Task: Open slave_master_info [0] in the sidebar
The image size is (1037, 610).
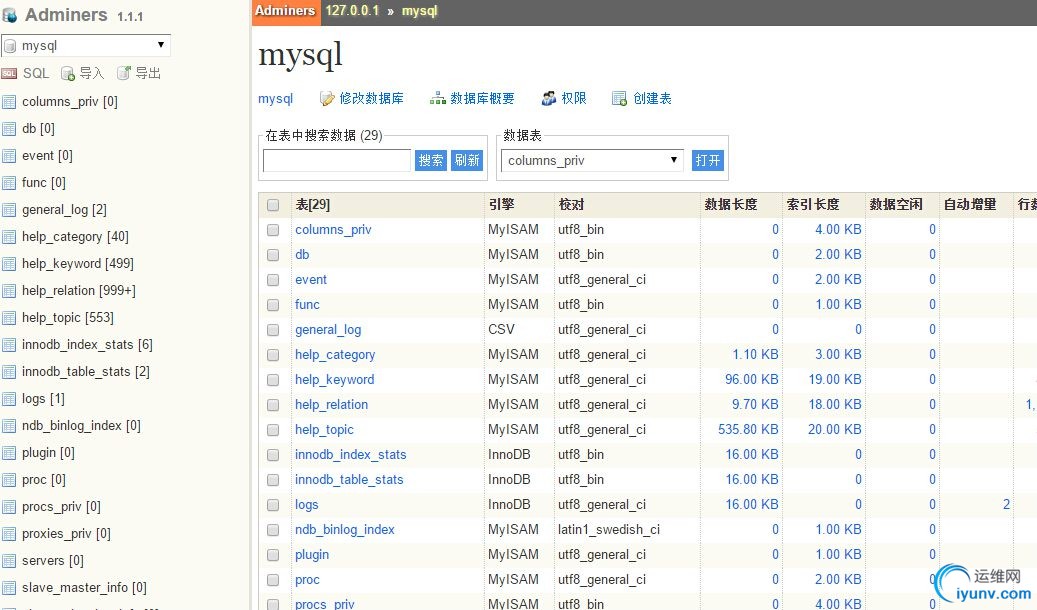Action: pos(84,588)
